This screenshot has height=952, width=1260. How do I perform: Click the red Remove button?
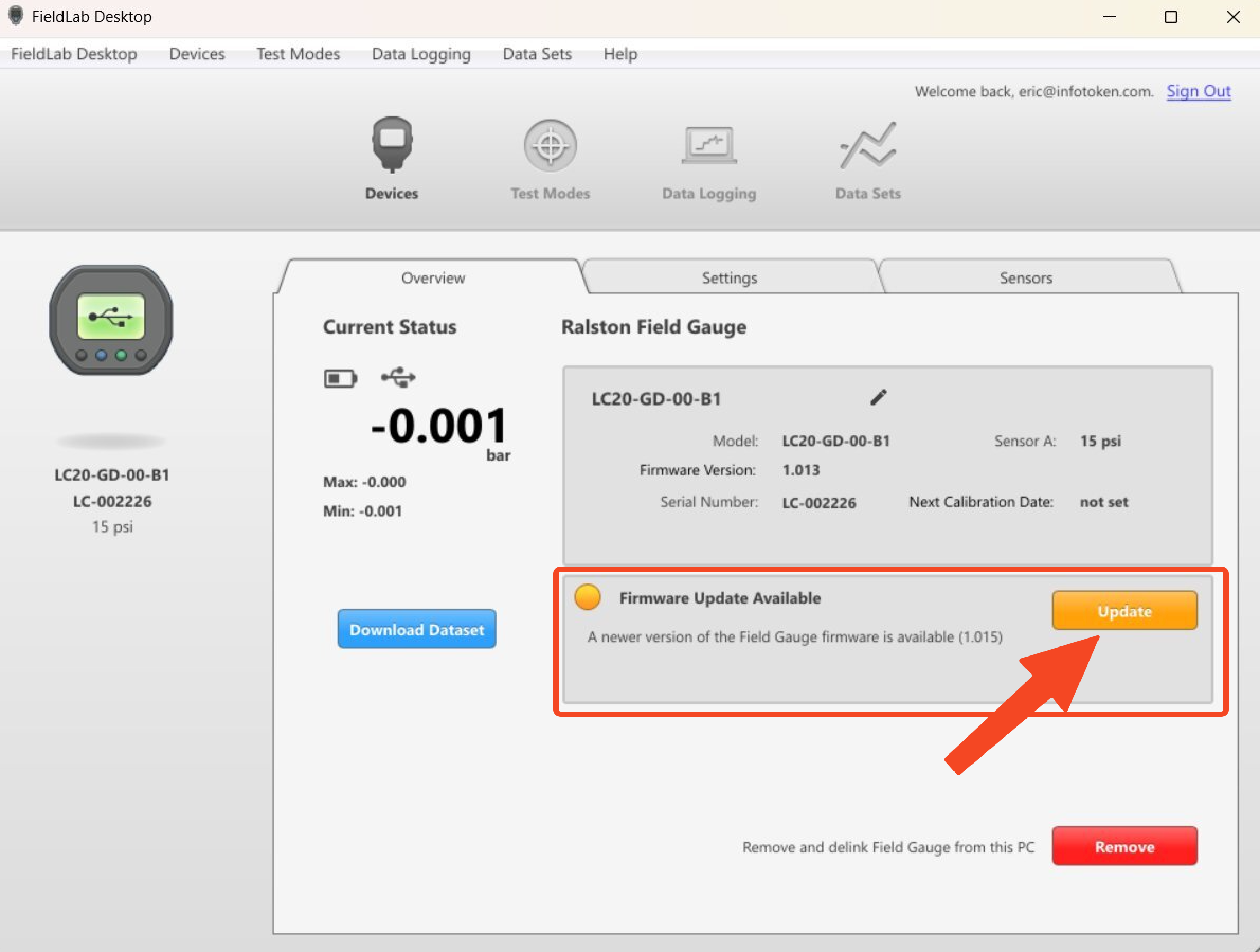[1124, 847]
